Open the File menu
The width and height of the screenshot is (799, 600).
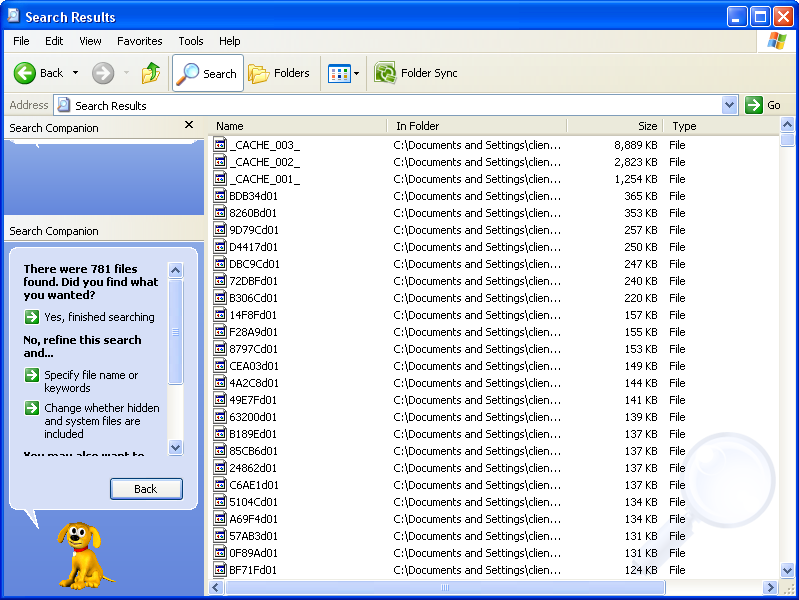[x=21, y=41]
